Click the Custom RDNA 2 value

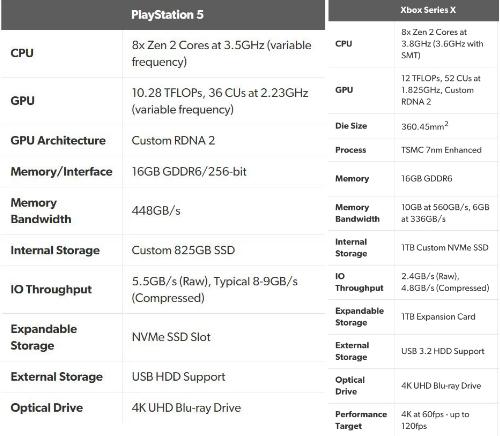click(173, 140)
